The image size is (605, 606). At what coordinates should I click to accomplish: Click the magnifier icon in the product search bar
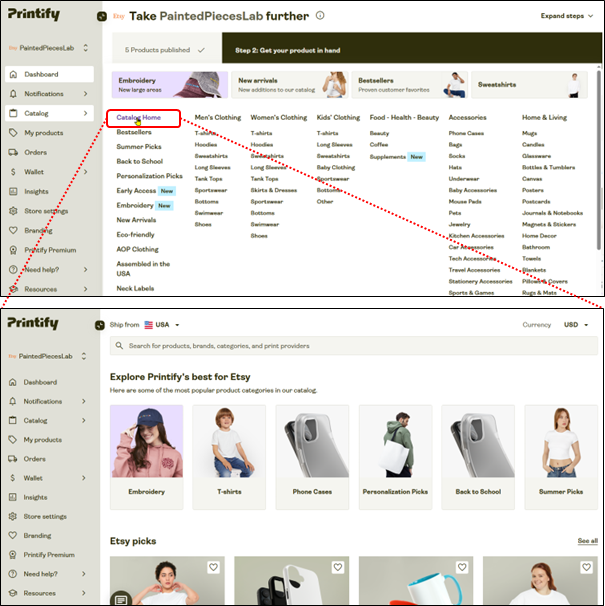click(x=120, y=346)
